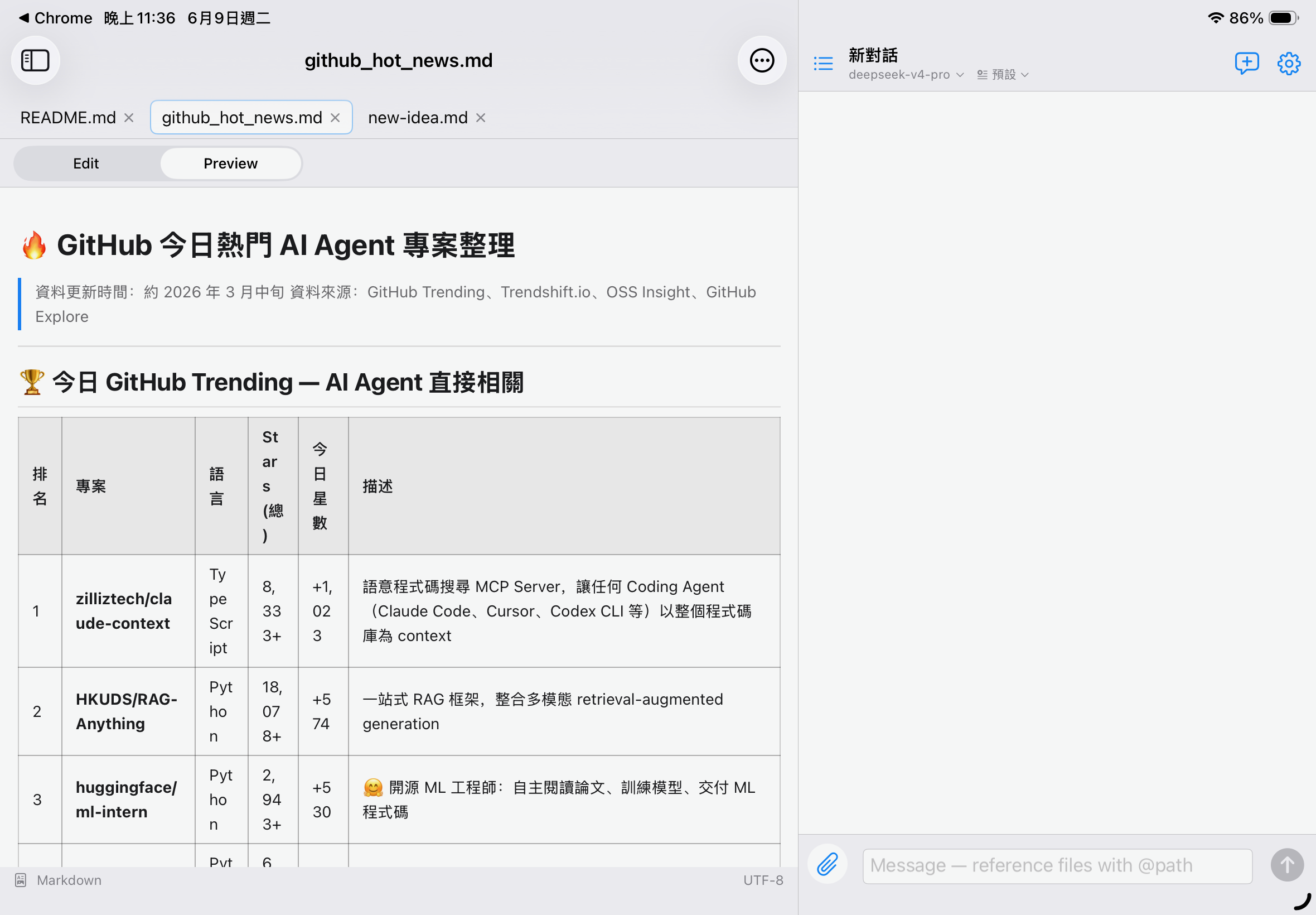
Task: Toggle the sidebar panel icon
Action: 36,60
